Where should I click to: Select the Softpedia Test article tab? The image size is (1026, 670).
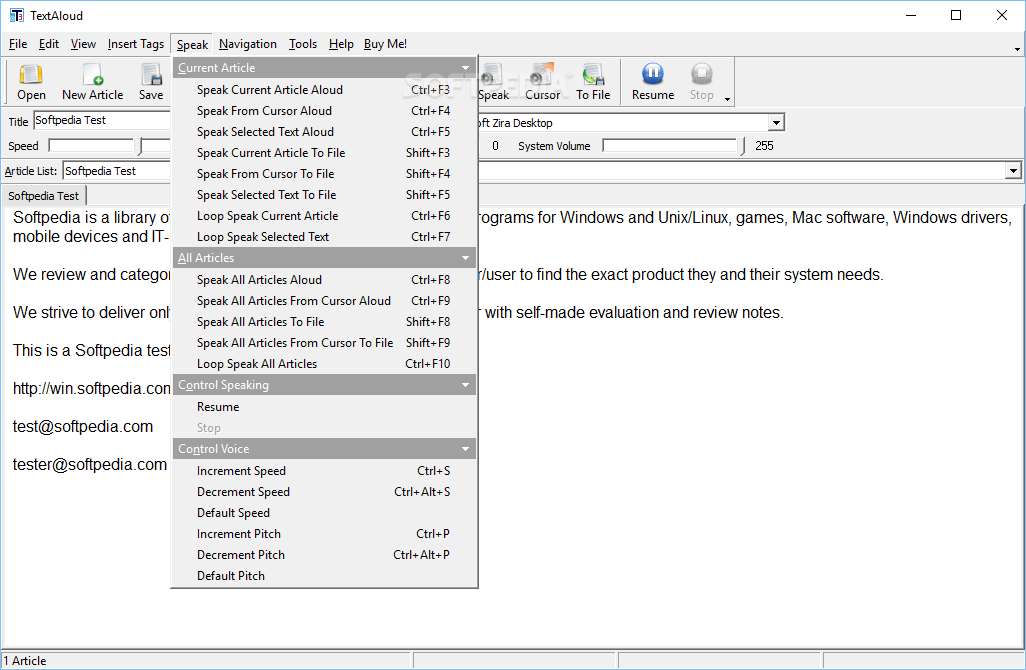43,196
